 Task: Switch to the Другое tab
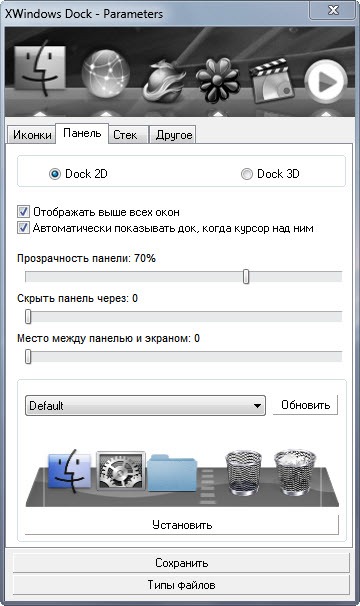click(173, 135)
